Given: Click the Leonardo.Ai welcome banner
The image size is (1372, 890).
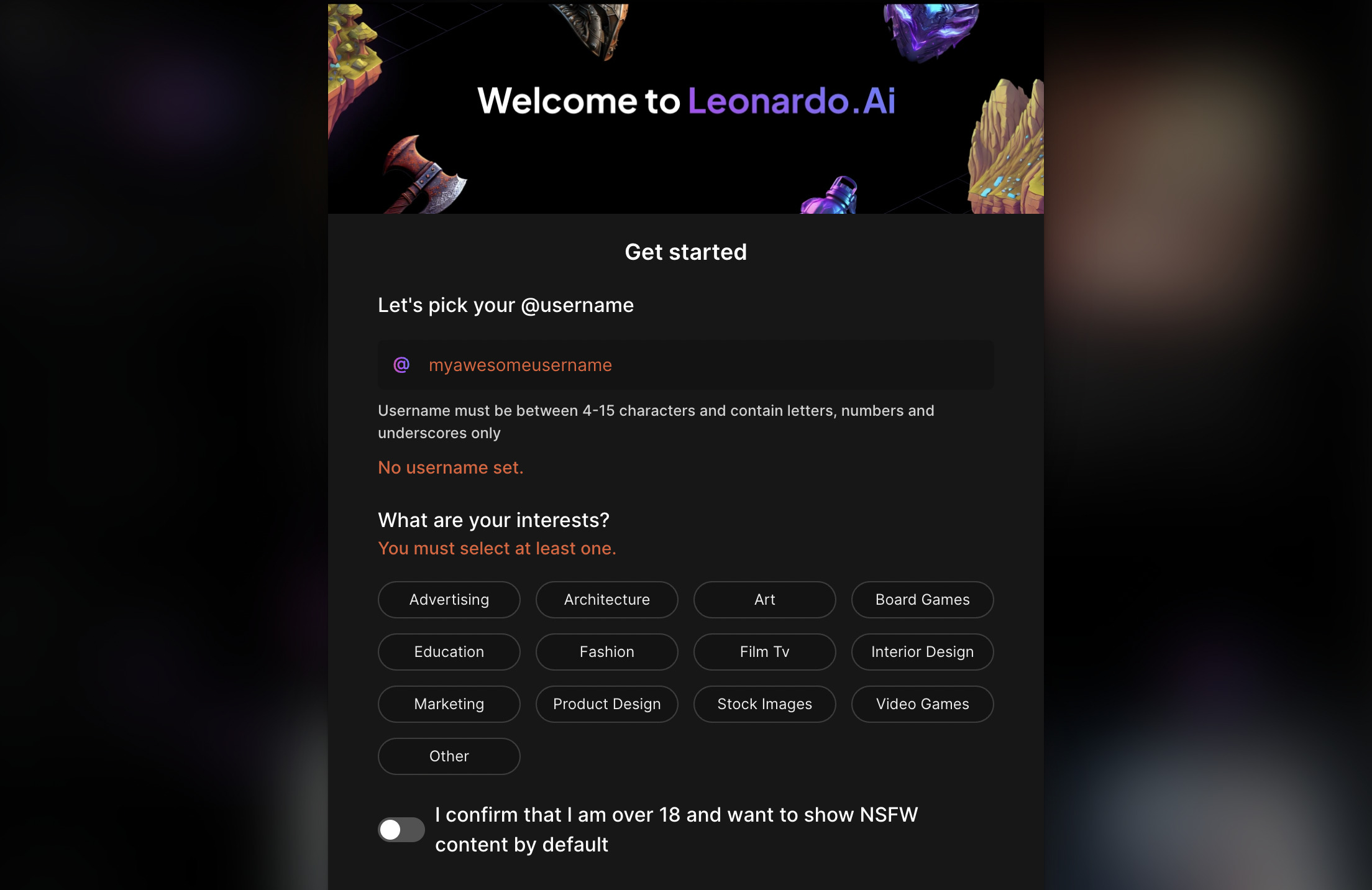Looking at the screenshot, I should point(685,106).
